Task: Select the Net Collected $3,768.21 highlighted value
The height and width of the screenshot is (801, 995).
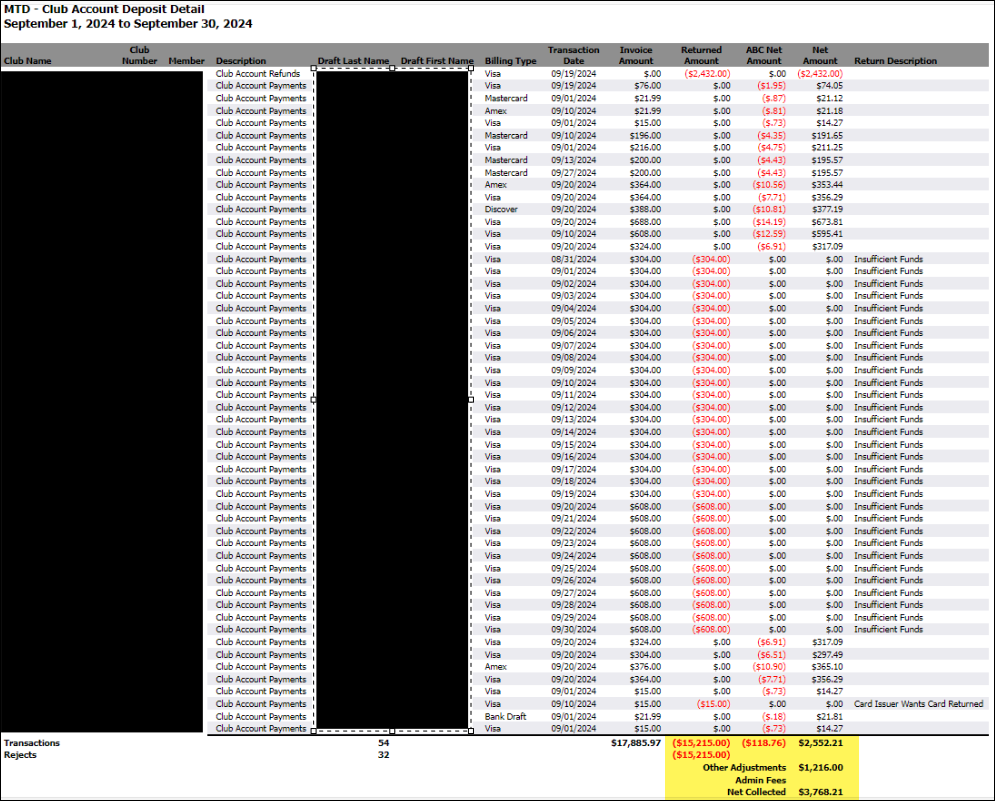Action: (820, 792)
